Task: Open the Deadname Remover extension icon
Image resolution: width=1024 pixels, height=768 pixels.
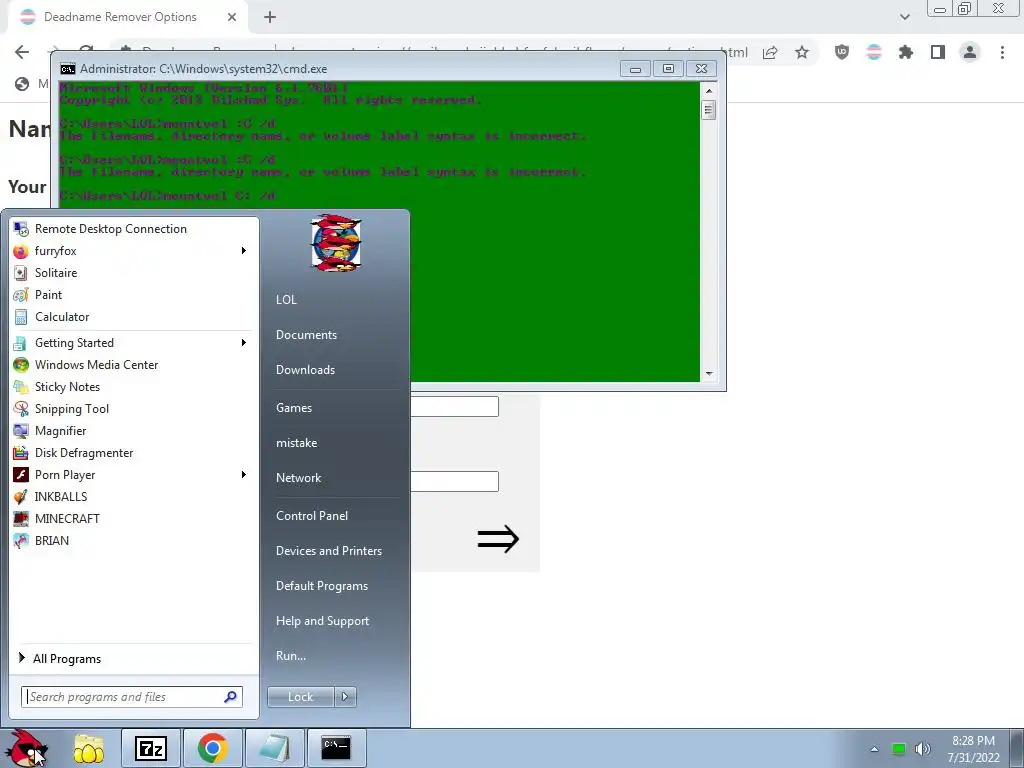Action: [x=874, y=52]
